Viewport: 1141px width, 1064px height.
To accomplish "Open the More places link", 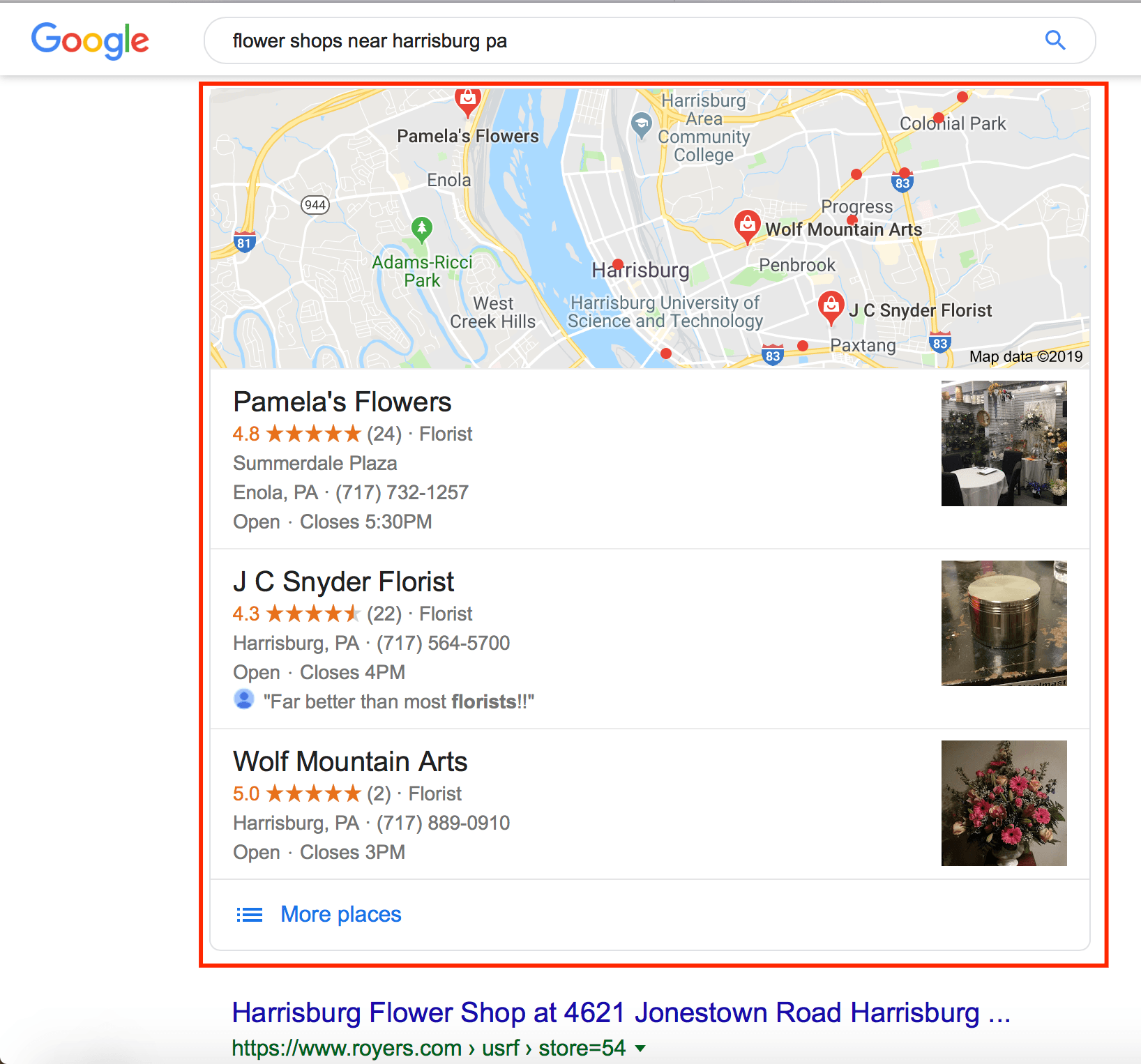I will coord(341,914).
